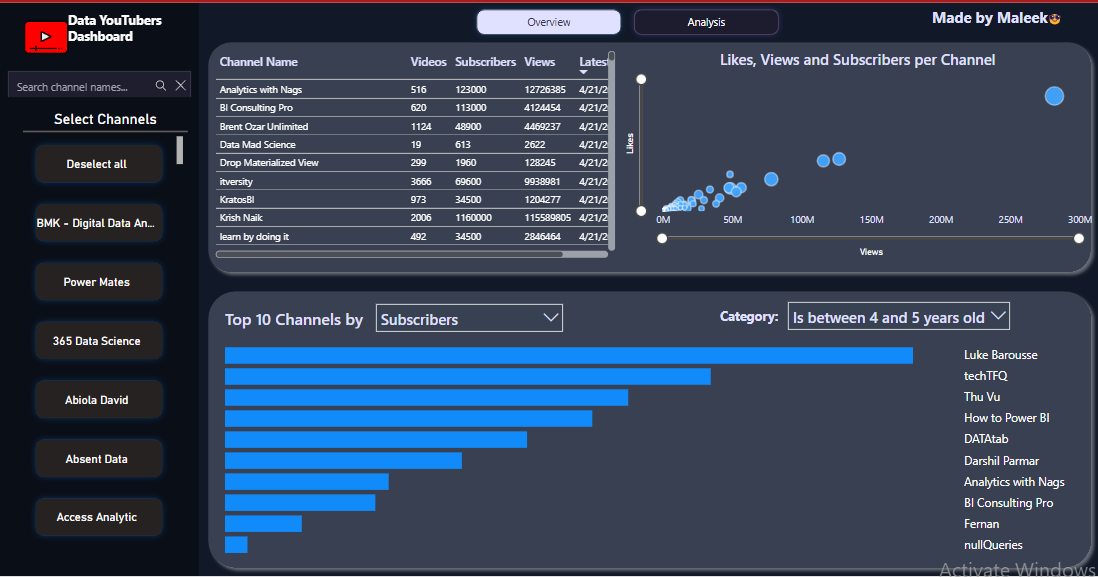Open the Category age dropdown

(898, 317)
